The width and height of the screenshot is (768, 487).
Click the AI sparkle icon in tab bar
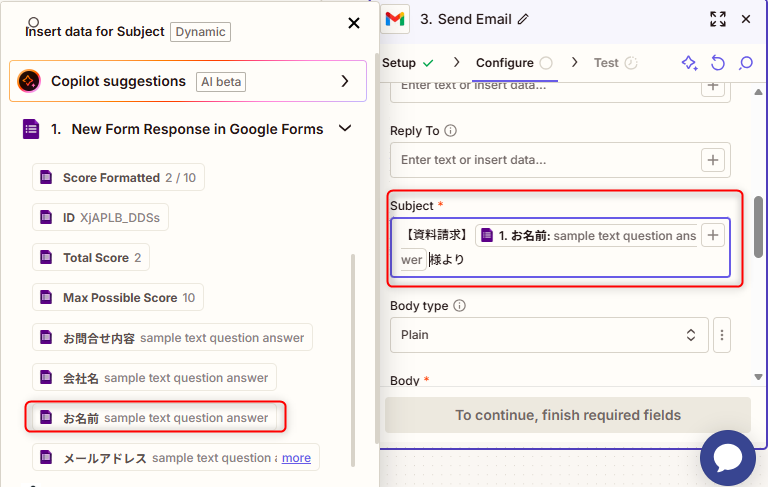[x=689, y=63]
